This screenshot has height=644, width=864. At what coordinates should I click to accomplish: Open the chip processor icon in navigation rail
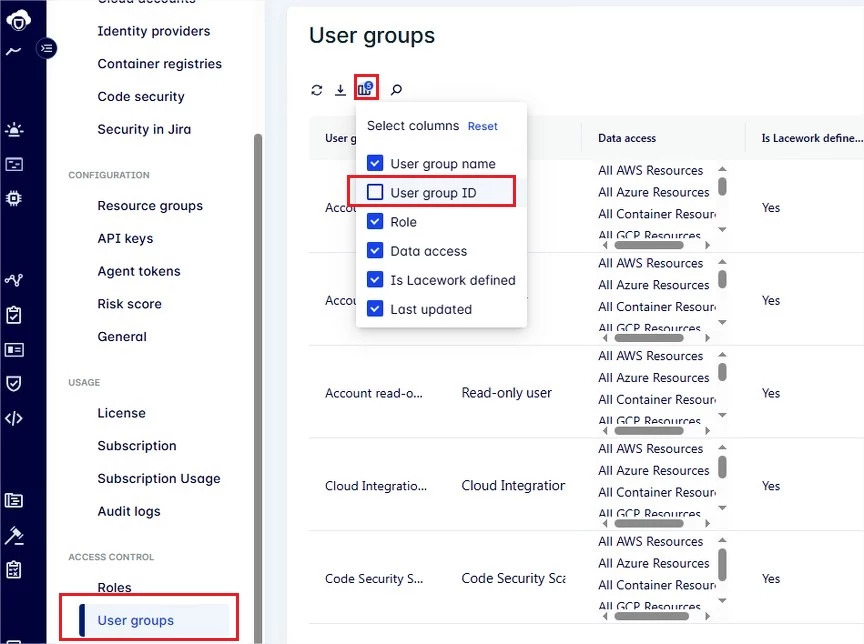[14, 198]
